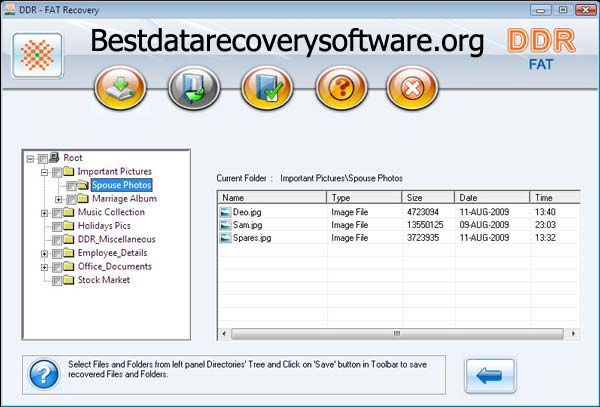Click the Save recovered data toolbar icon
Screen dimensions: 600x407
point(120,88)
